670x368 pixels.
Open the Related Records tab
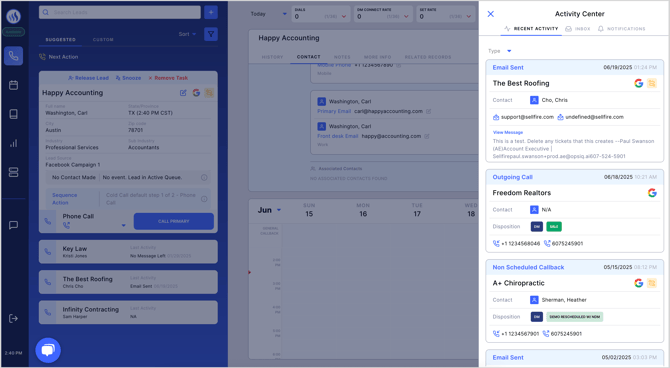click(x=428, y=57)
